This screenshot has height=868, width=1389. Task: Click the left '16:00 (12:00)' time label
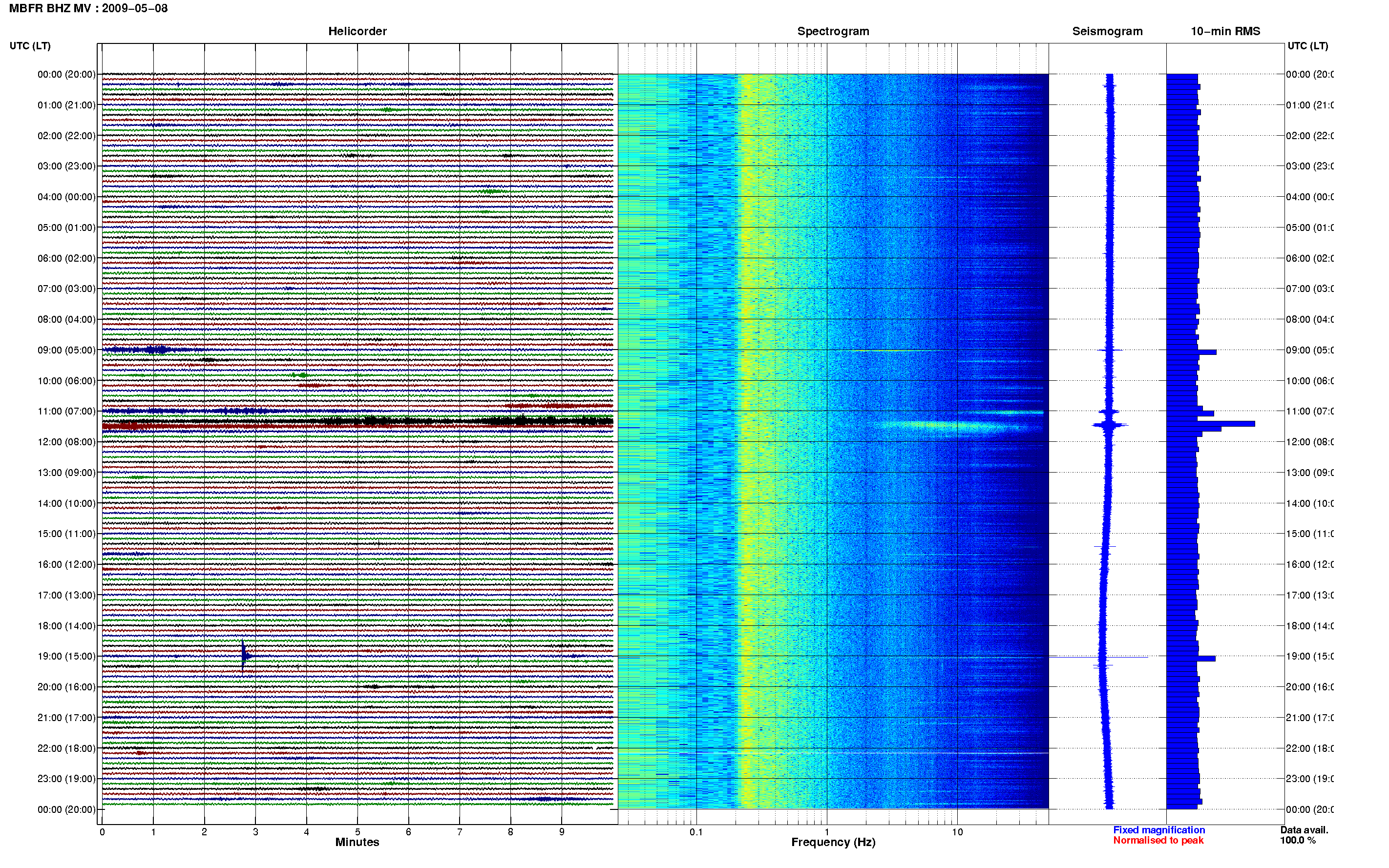(x=66, y=565)
